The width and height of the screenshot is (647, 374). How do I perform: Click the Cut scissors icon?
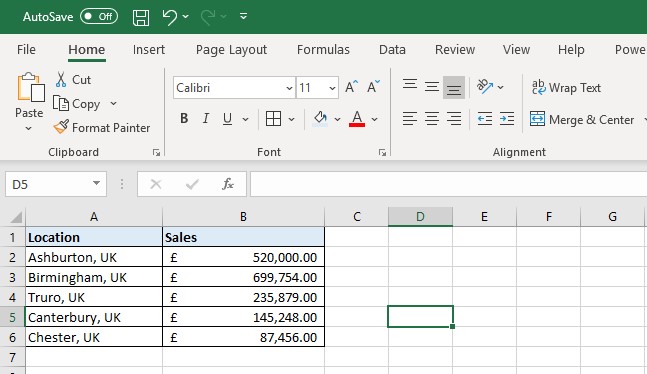pyautogui.click(x=61, y=79)
